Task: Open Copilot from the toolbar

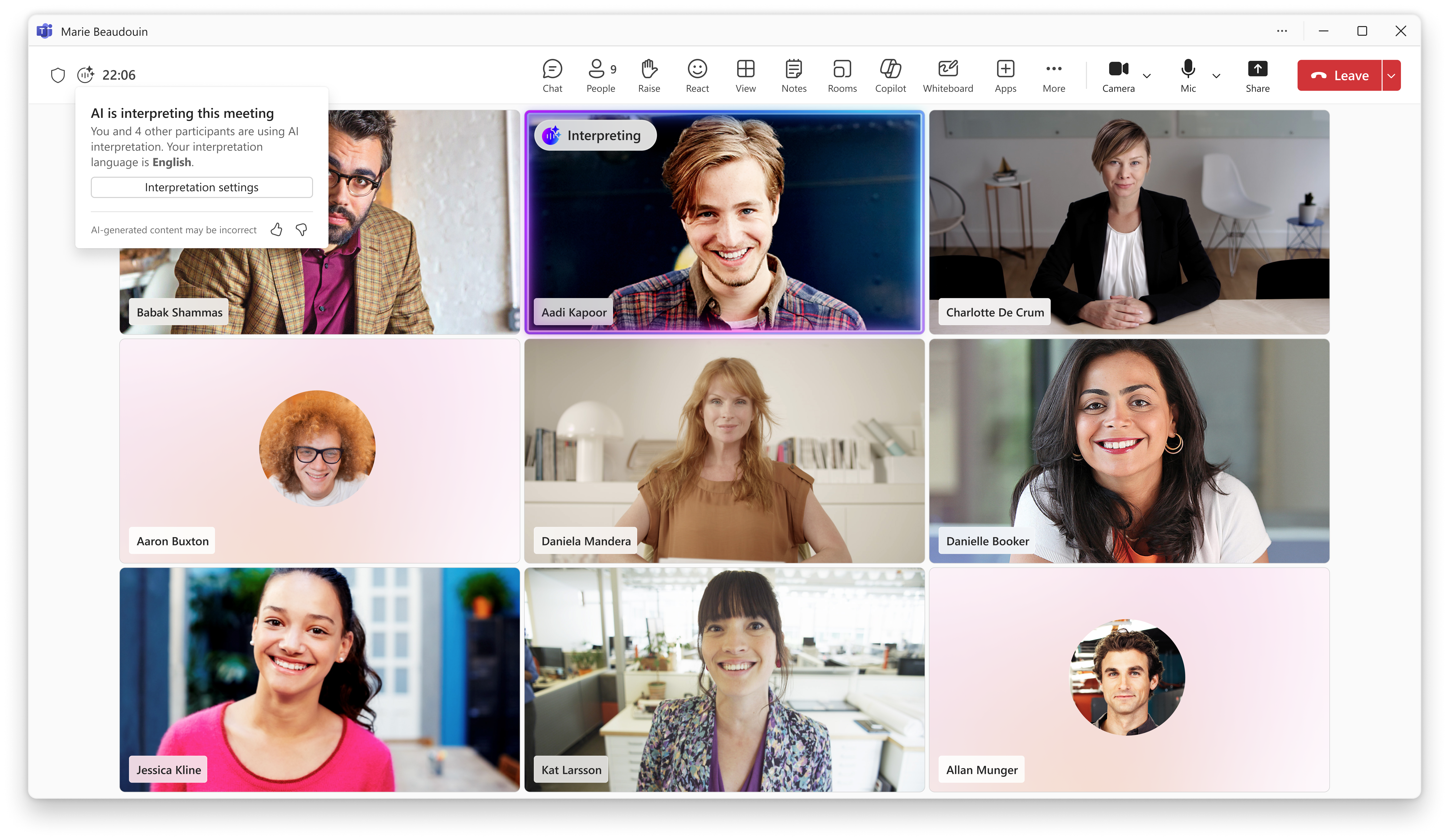Action: 890,75
